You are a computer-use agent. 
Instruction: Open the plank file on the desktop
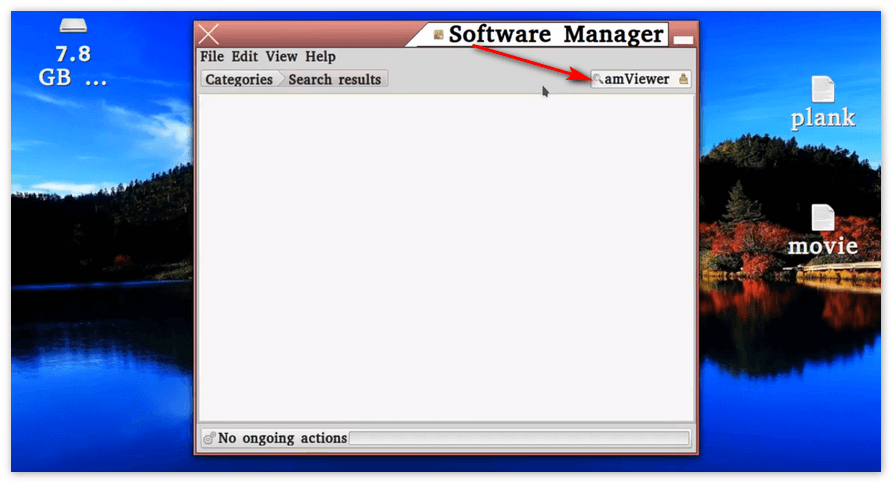point(822,90)
